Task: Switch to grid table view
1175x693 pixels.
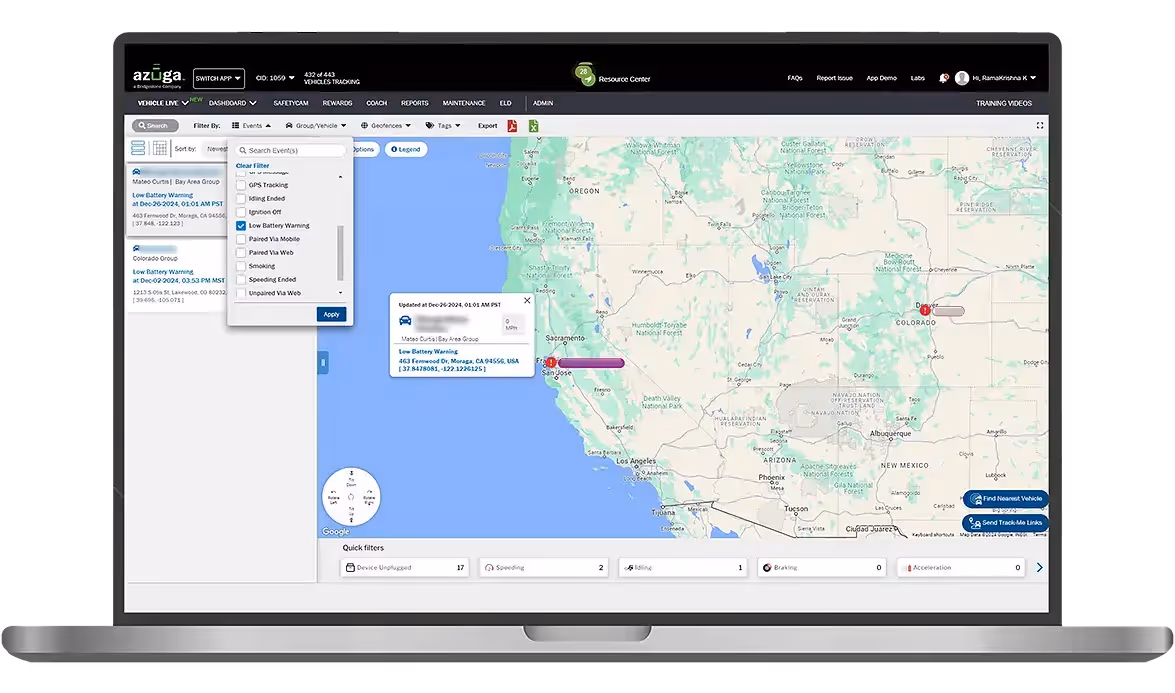Action: coord(160,148)
